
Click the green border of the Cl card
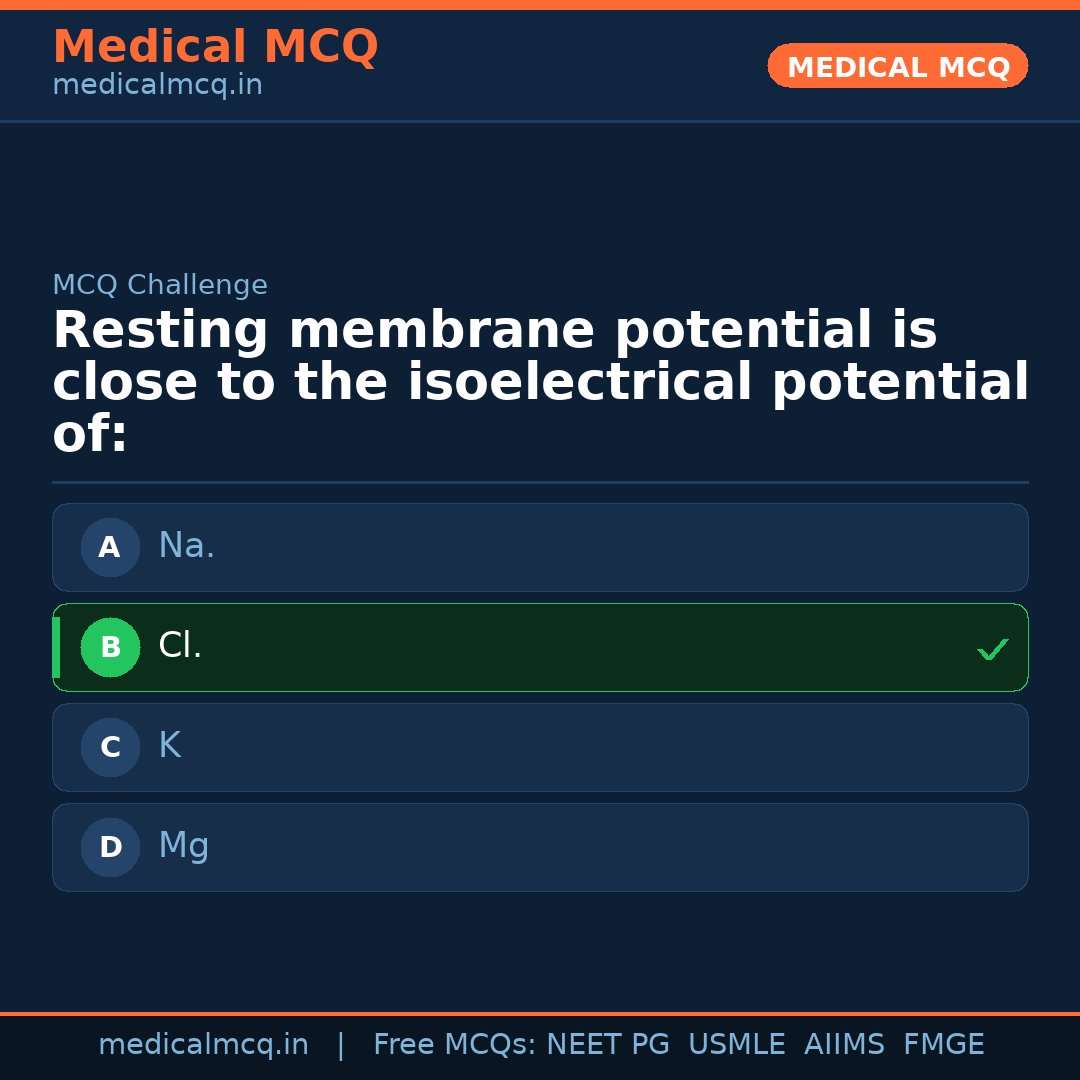point(540,604)
